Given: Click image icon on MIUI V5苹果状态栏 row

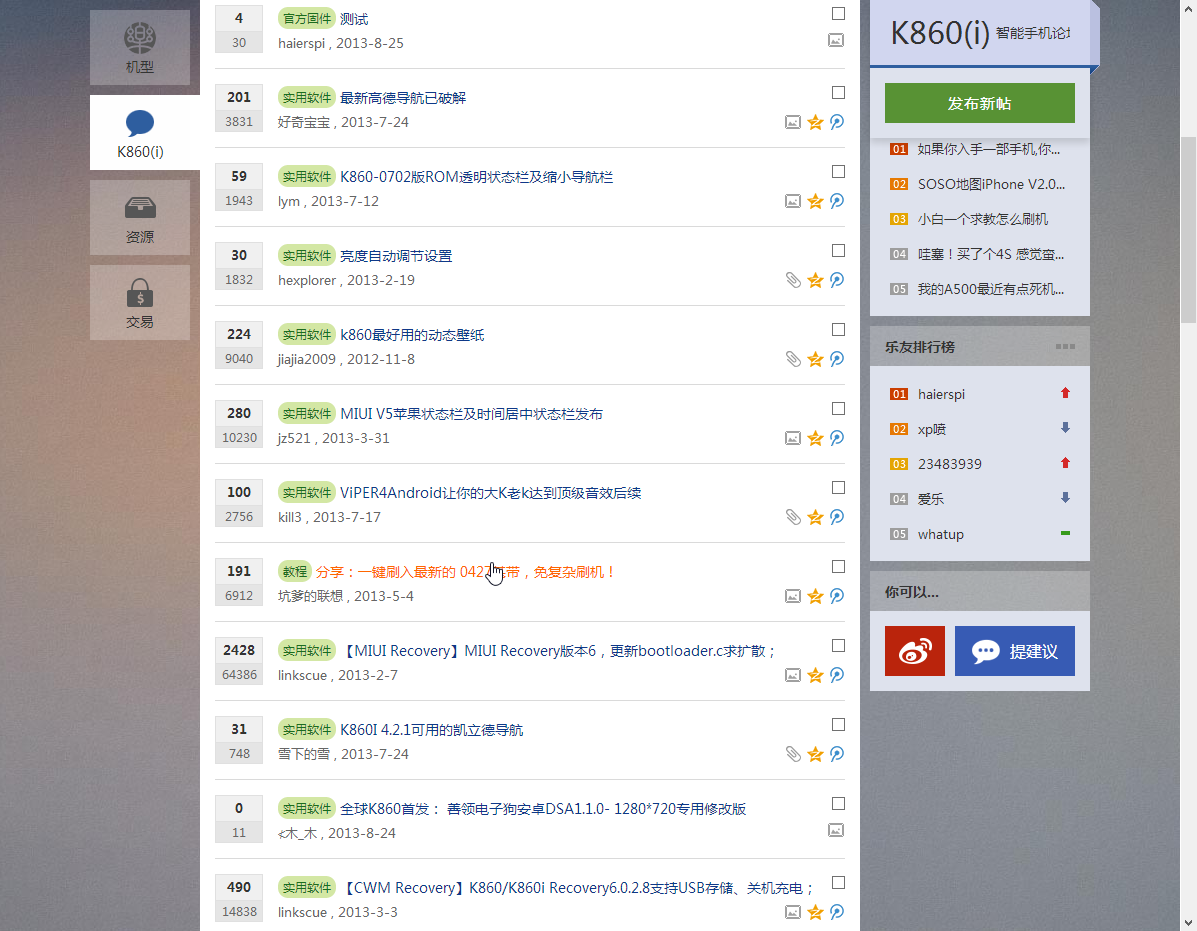Looking at the screenshot, I should 793,438.
